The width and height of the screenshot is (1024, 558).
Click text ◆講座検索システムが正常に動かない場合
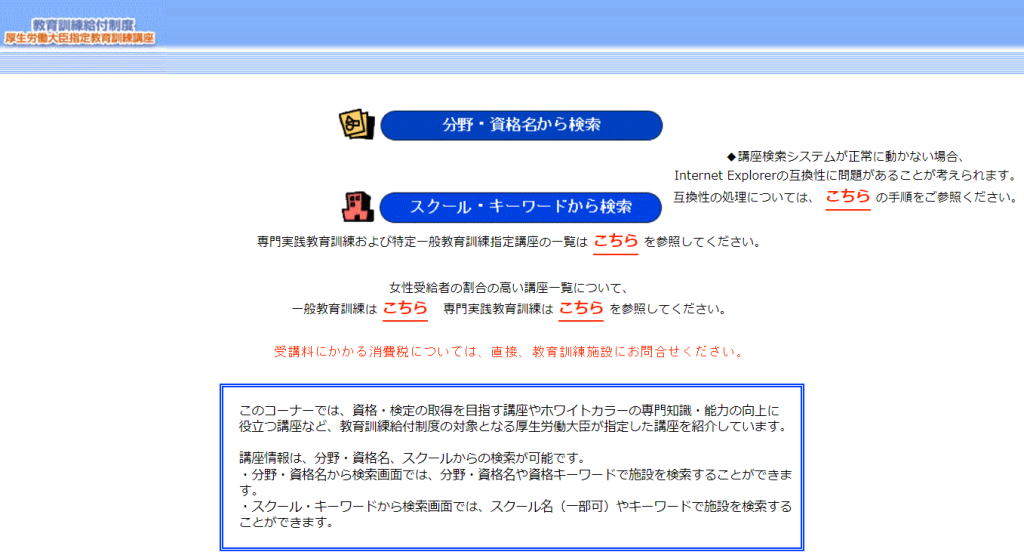[845, 156]
